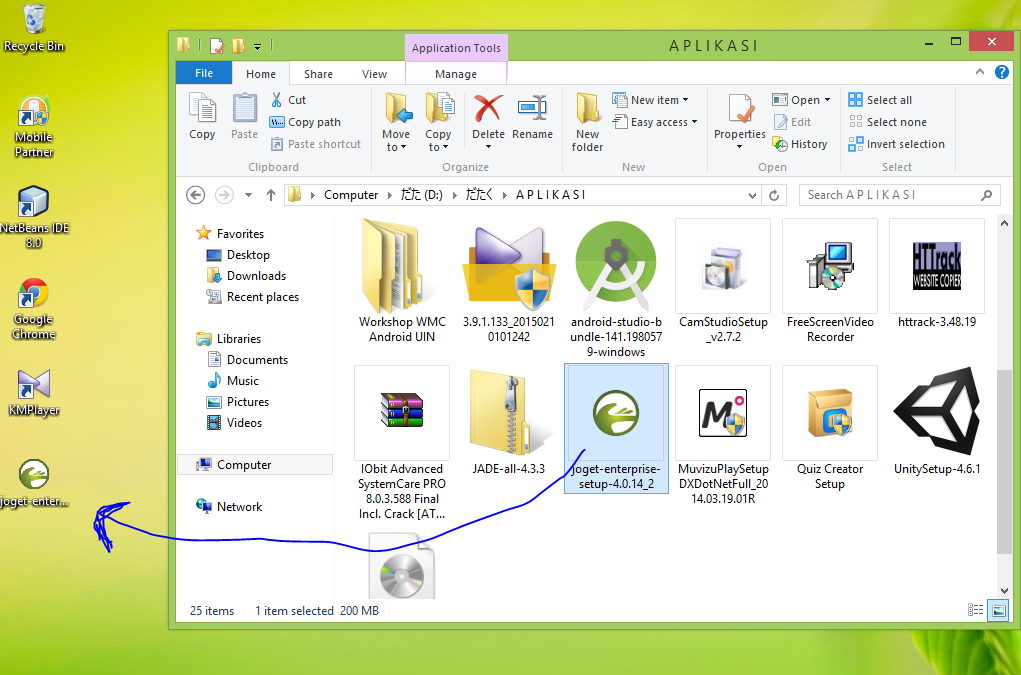Screen dimensions: 1021x675
Task: Click the Cut scissors command
Action: 288,100
